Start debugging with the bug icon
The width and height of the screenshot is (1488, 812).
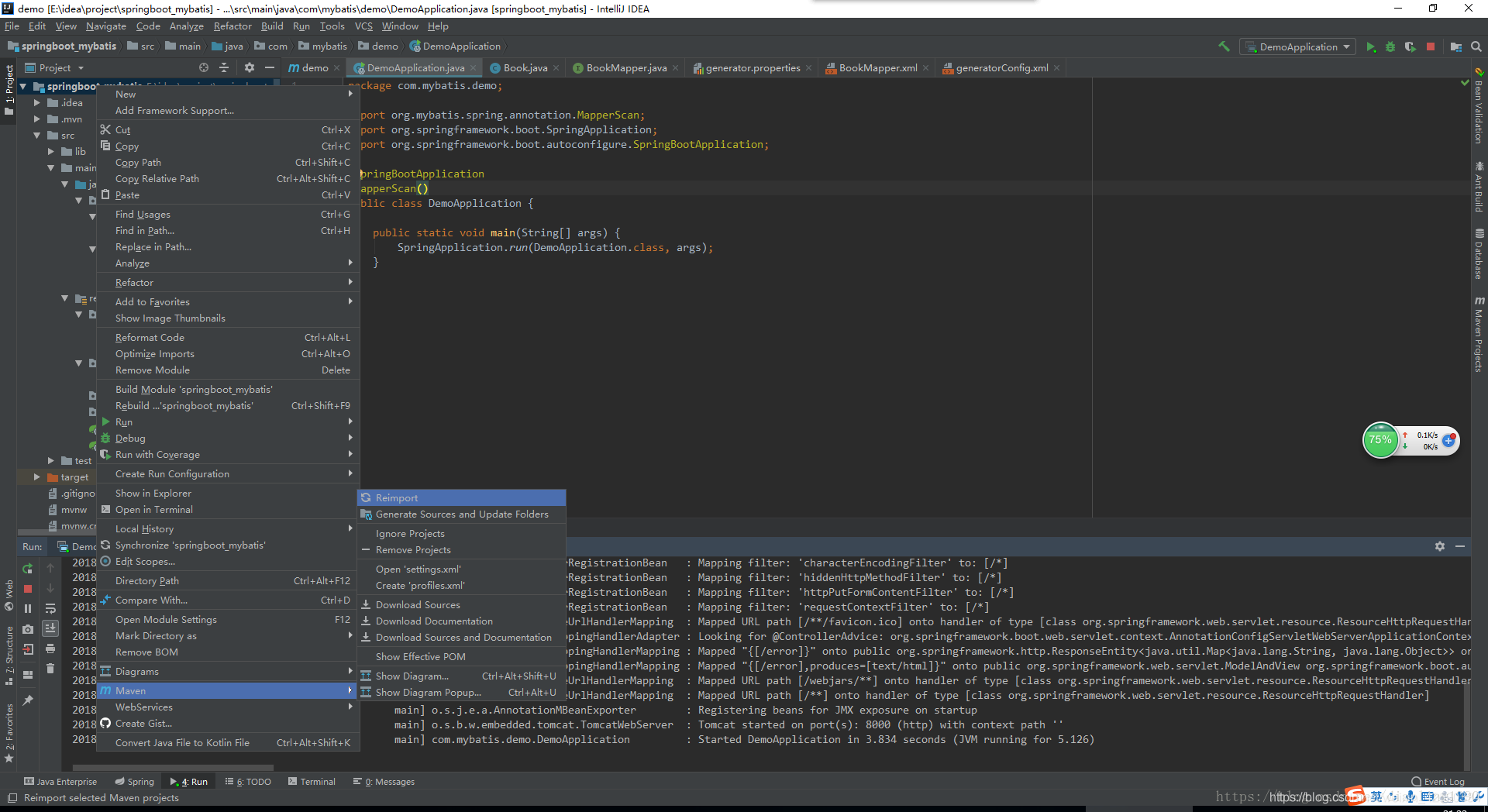pyautogui.click(x=1390, y=46)
